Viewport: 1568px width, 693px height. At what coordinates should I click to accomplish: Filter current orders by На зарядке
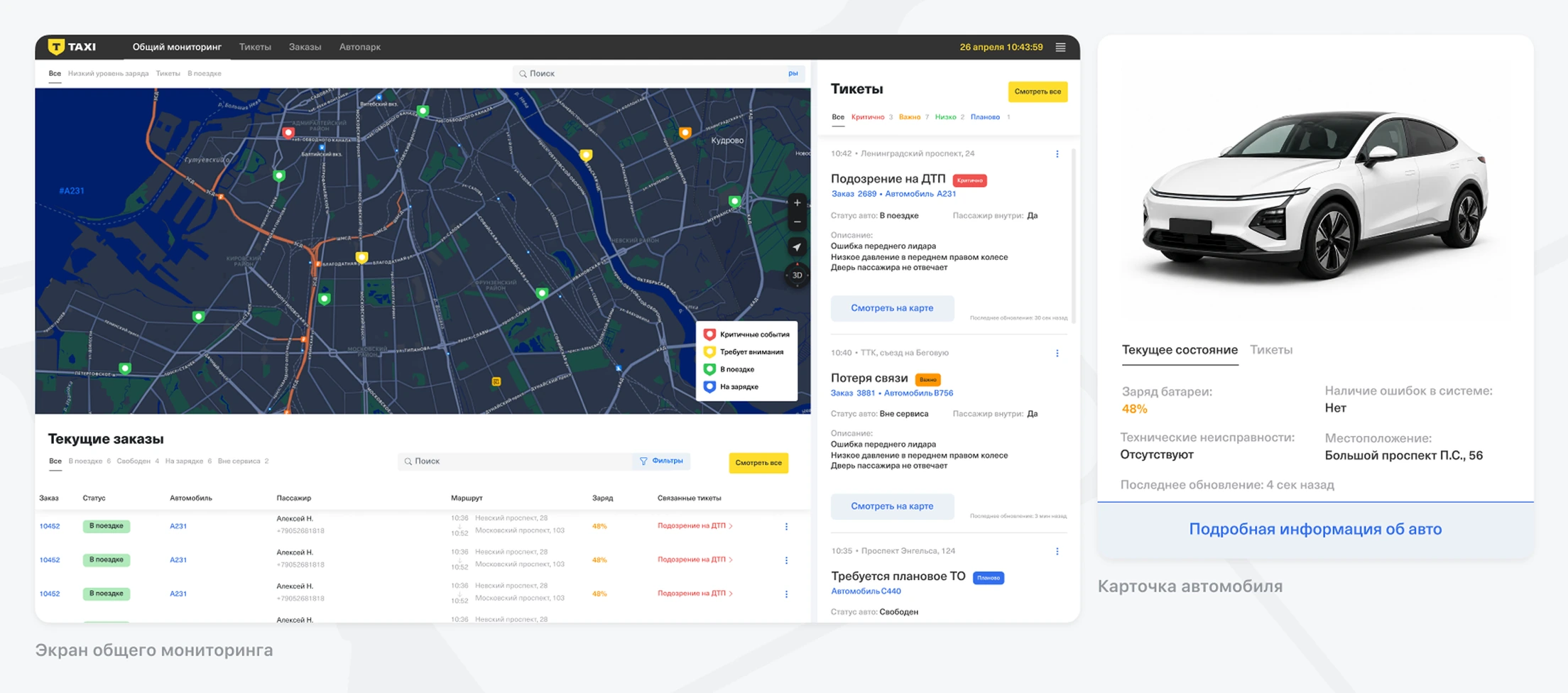pyautogui.click(x=184, y=462)
